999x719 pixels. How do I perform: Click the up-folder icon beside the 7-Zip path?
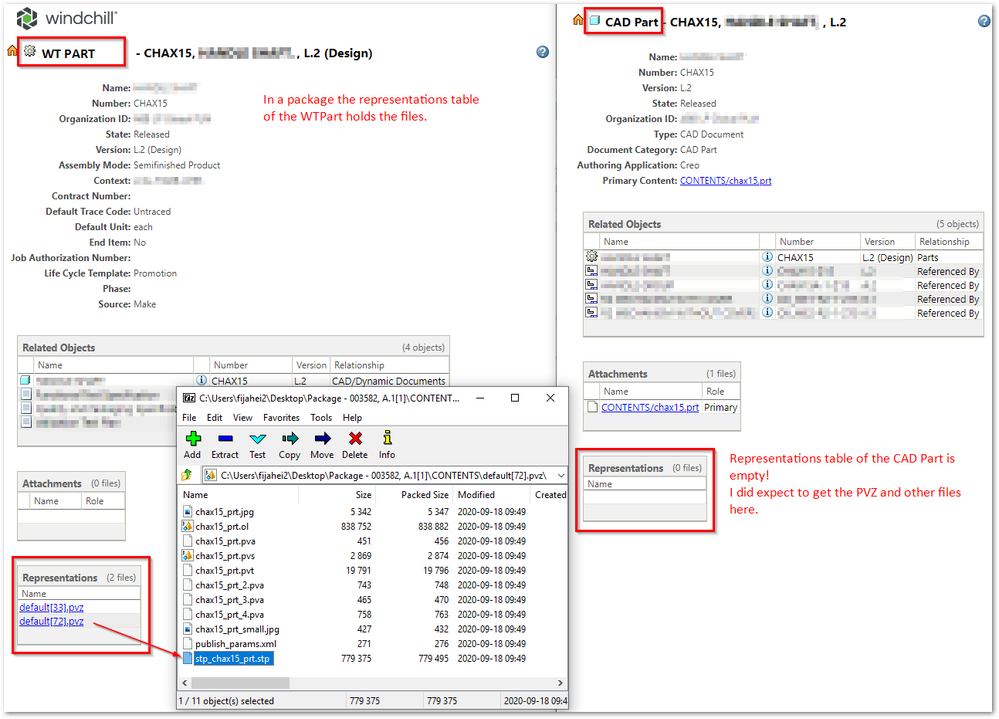pyautogui.click(x=187, y=475)
